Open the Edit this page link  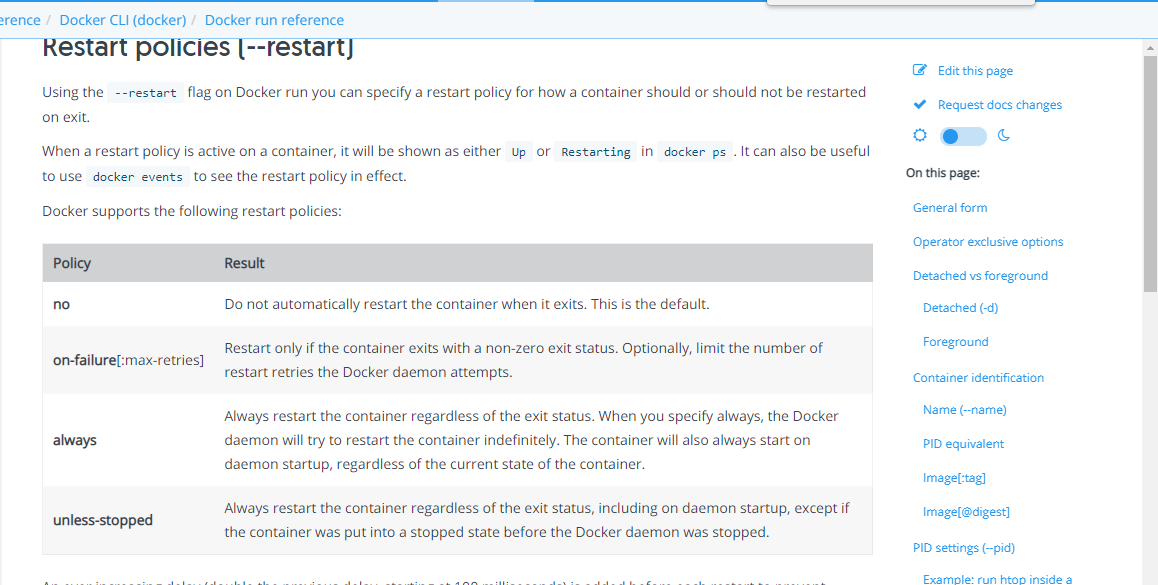pos(975,71)
